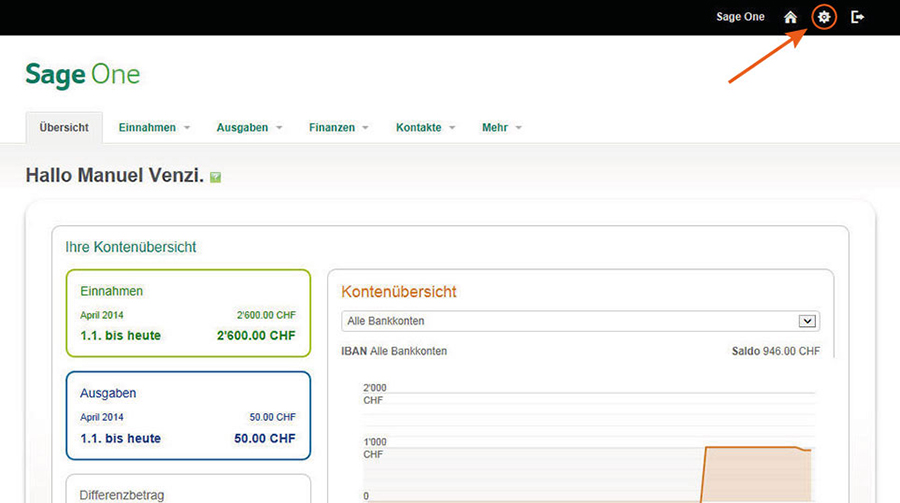Open the green help icon beside greeting

tap(215, 177)
